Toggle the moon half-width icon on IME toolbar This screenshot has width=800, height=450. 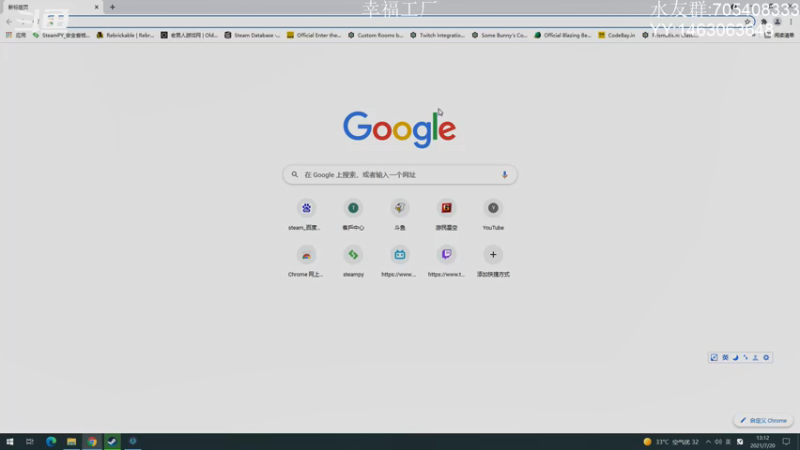pyautogui.click(x=735, y=358)
